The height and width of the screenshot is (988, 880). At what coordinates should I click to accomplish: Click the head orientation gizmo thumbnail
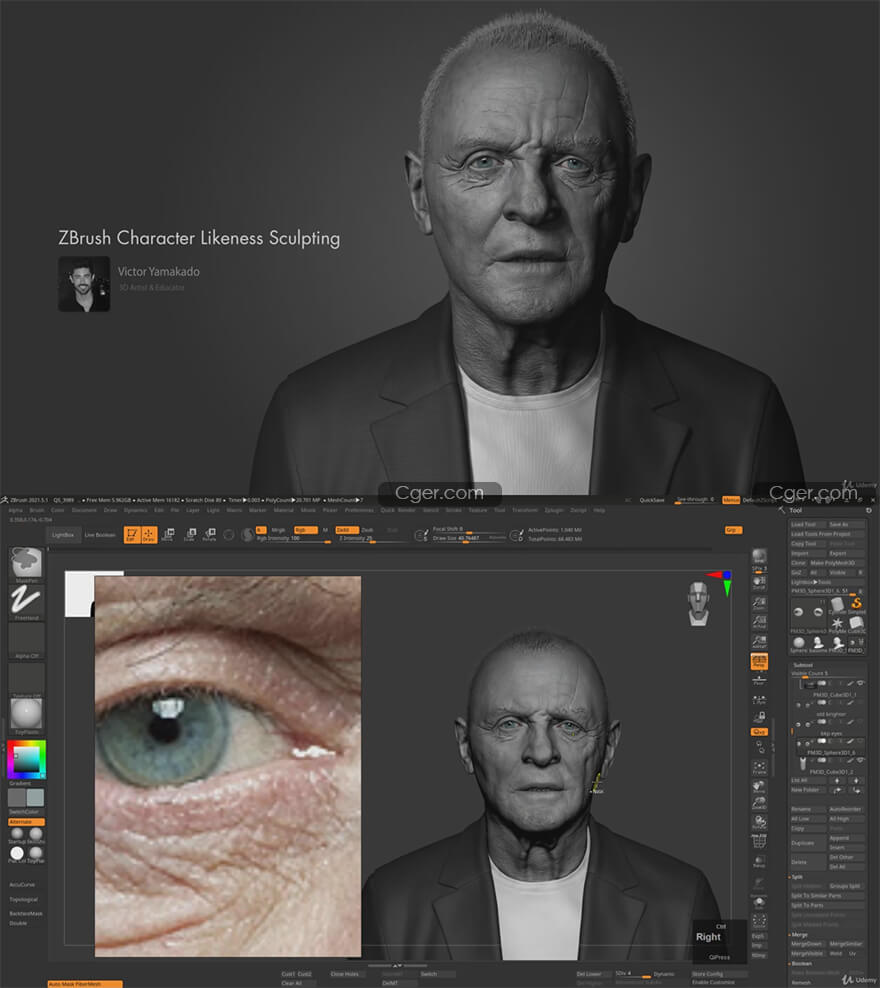(697, 604)
